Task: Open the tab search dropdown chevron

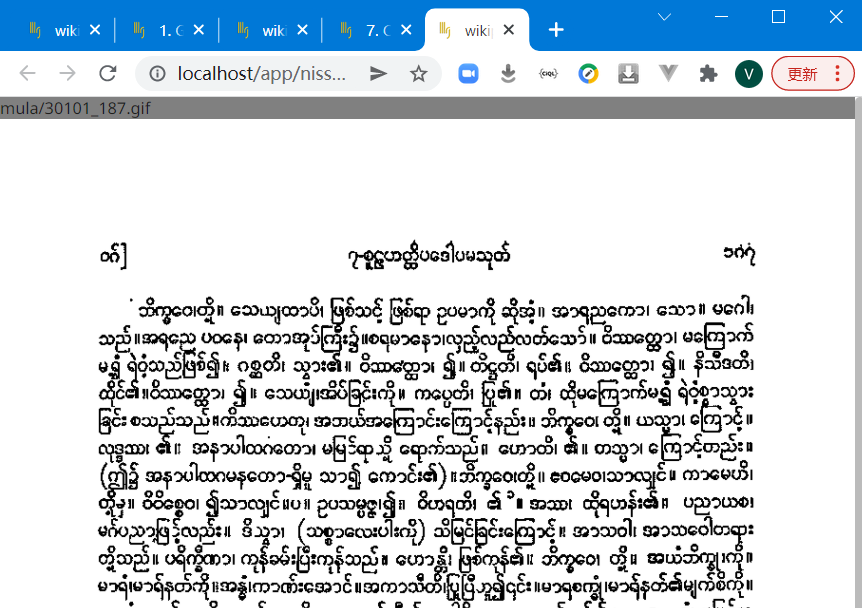Action: 665,17
